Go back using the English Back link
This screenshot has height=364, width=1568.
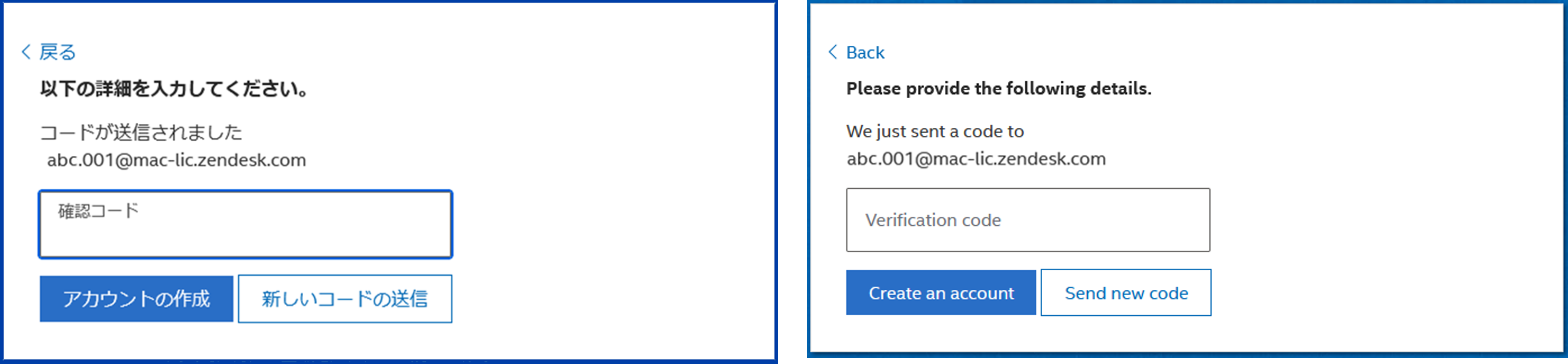[x=865, y=53]
